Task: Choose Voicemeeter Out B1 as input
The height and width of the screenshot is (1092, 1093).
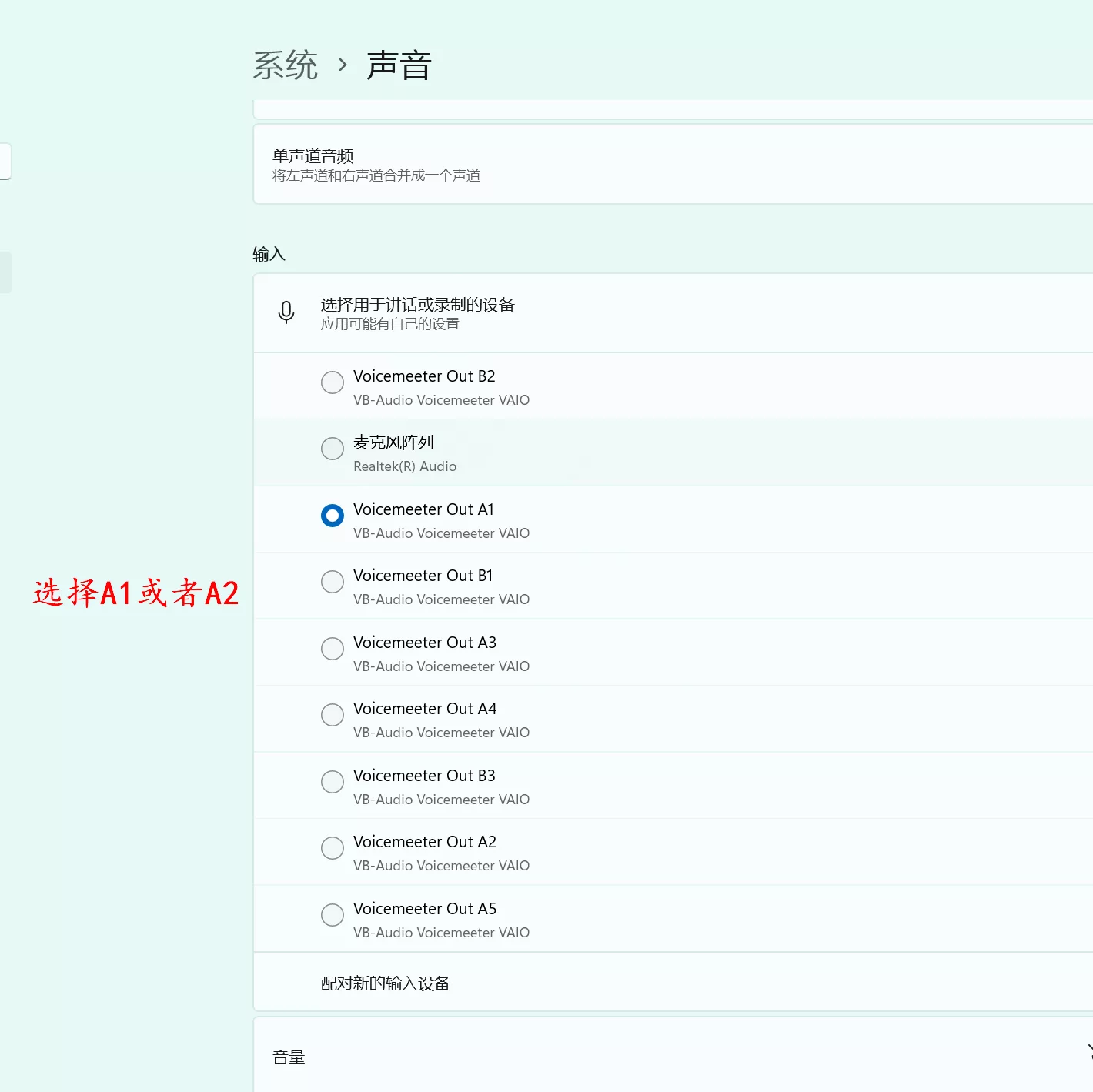Action: pos(333,582)
